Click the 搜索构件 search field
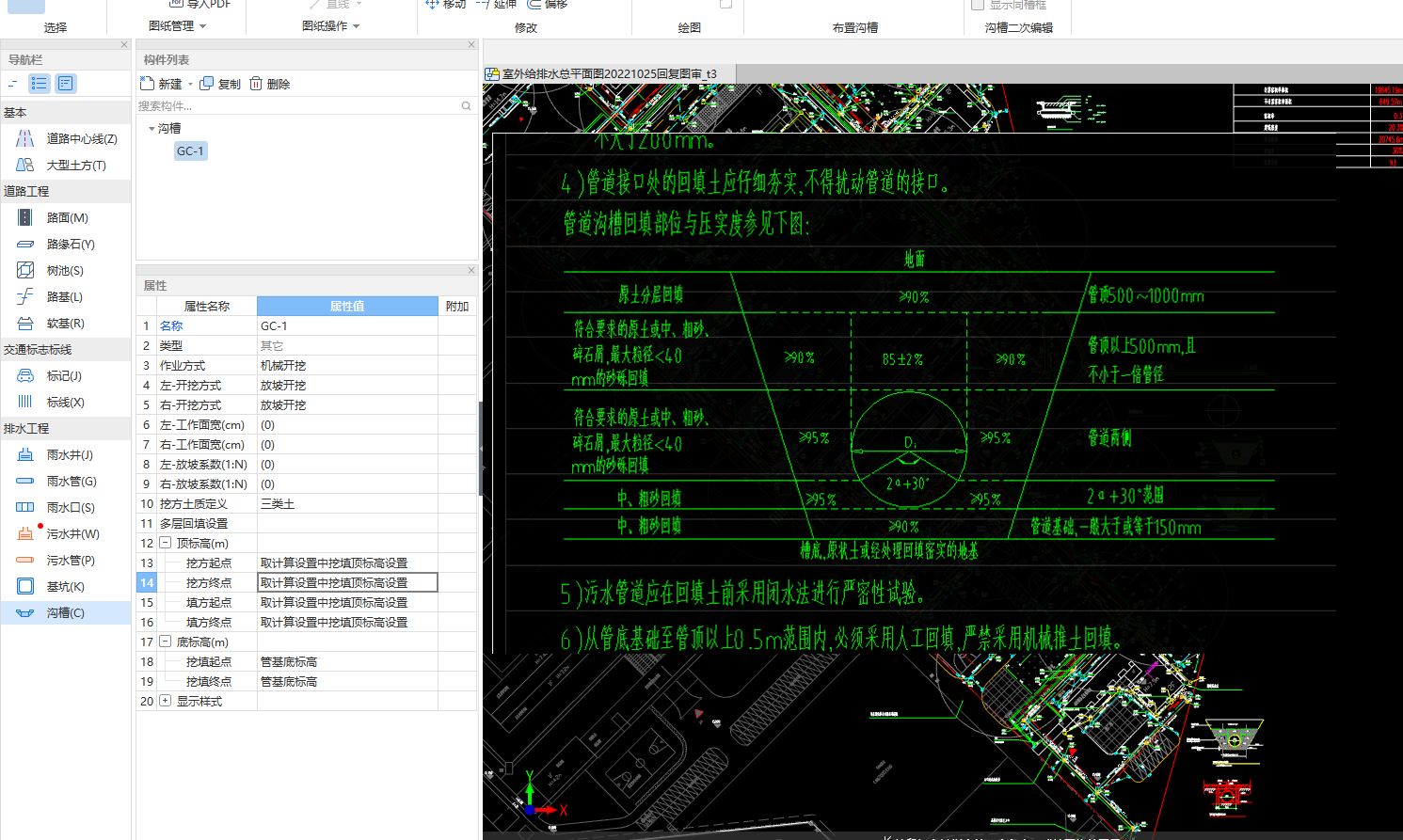 click(298, 106)
